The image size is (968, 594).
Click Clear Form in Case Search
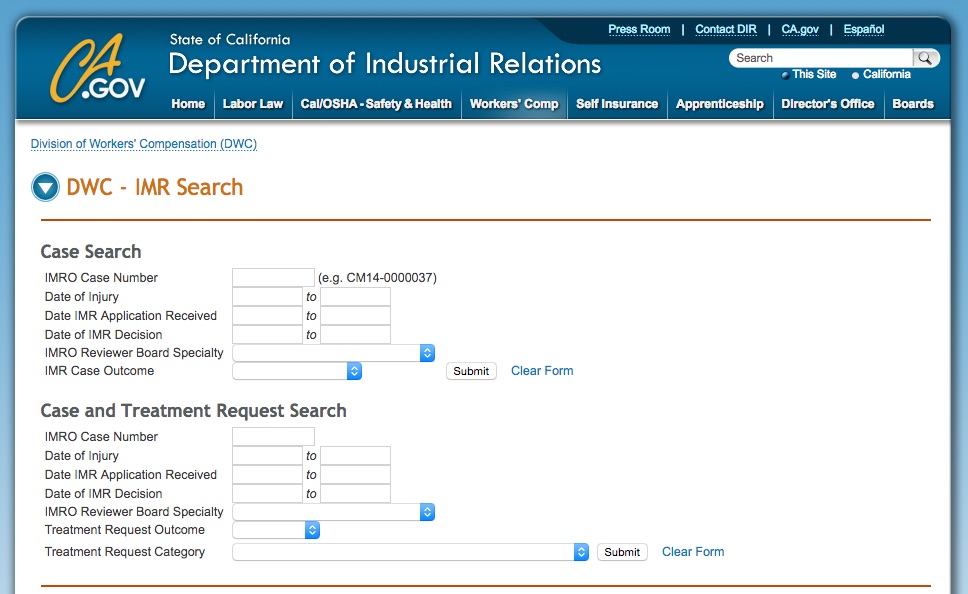542,371
